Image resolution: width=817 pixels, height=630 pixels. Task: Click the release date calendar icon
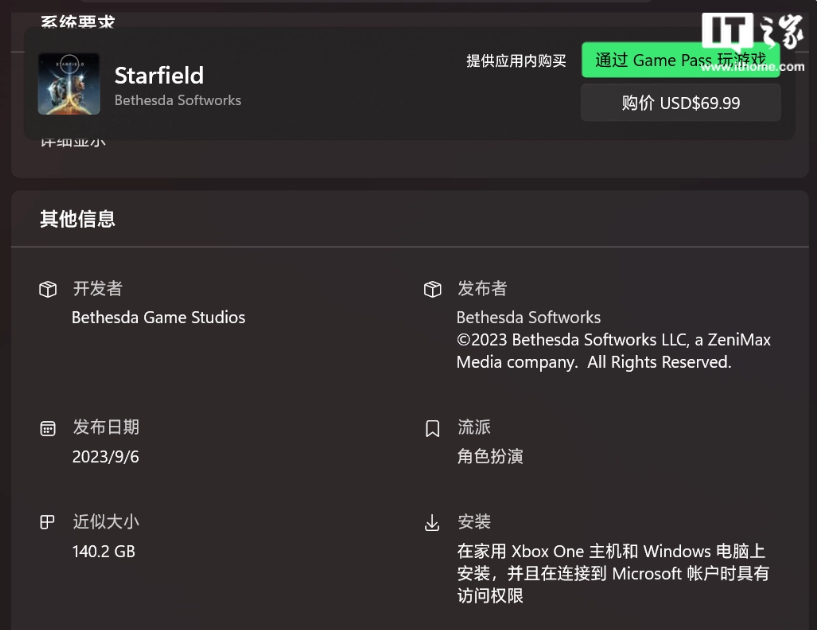48,428
